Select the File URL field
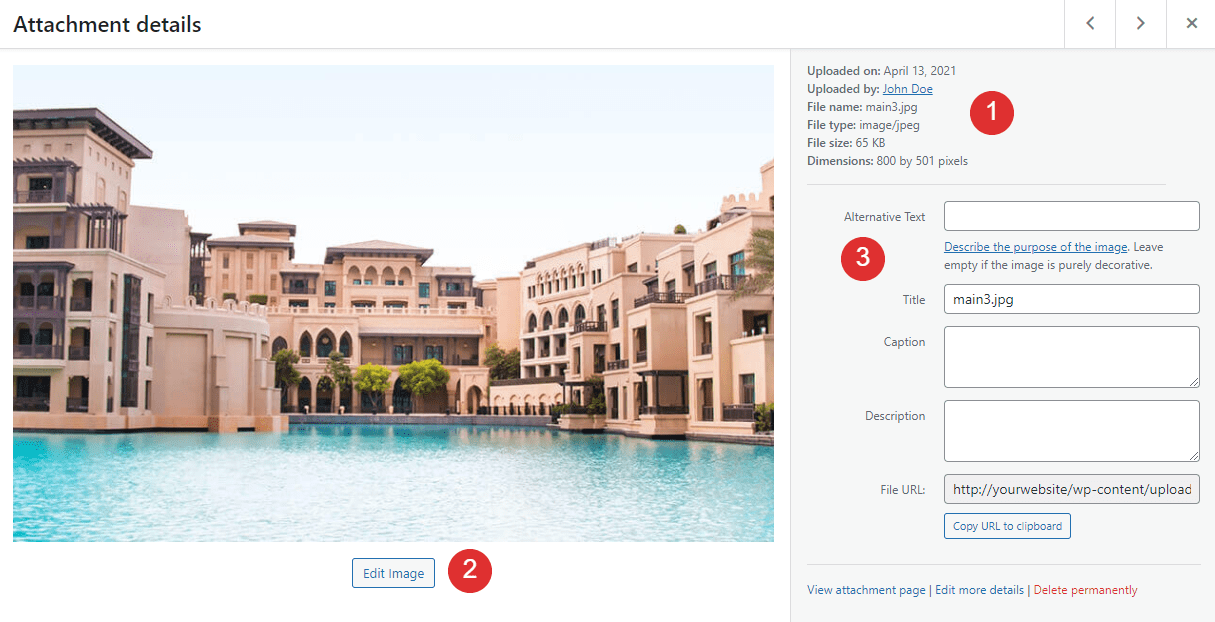This screenshot has width=1215, height=622. tap(1071, 489)
